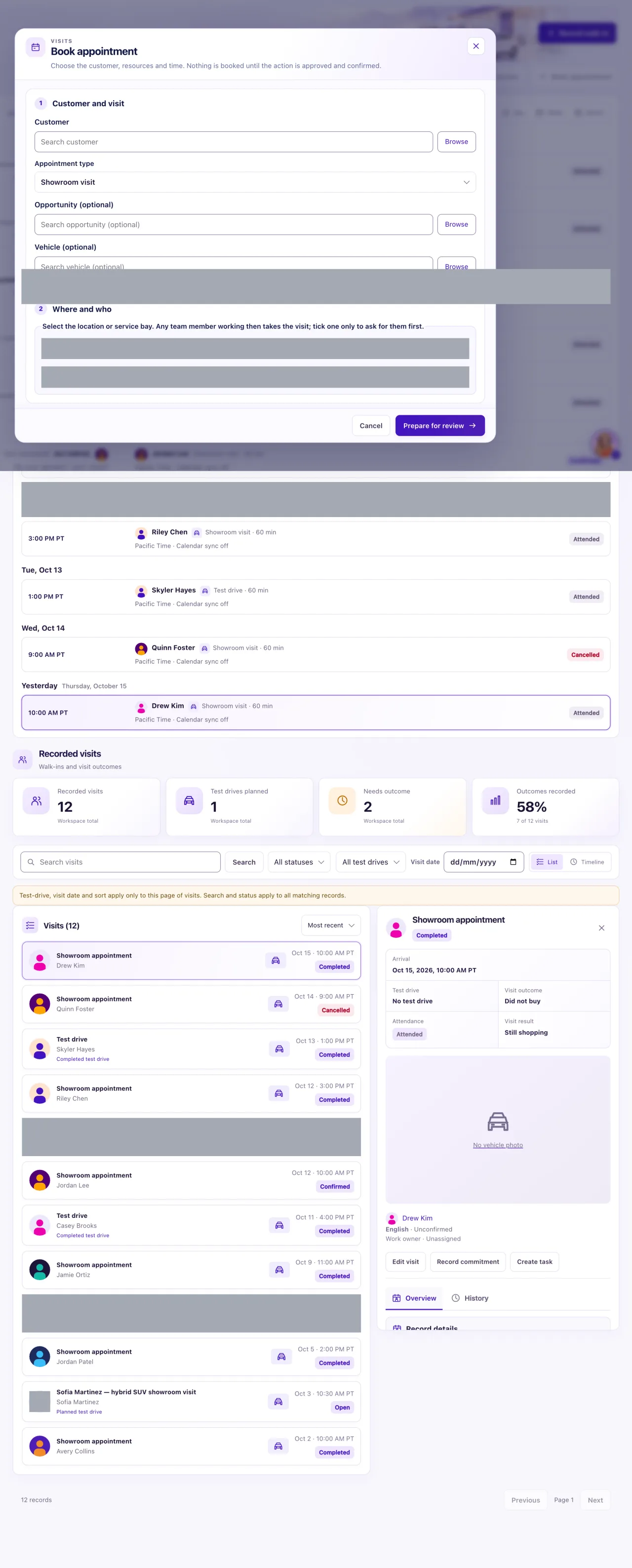The width and height of the screenshot is (632, 1568).
Task: Click the car icon in Jordan Patel visit row
Action: [281, 1357]
